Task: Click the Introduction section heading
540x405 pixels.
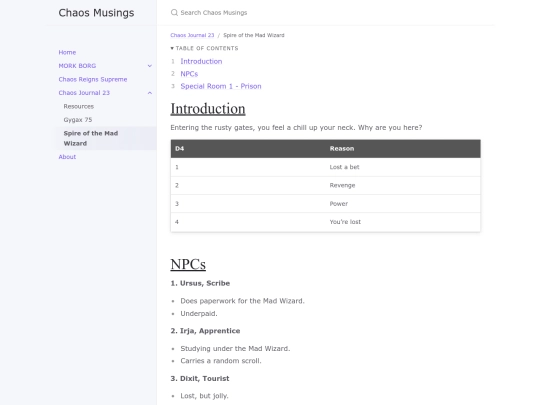Action: pos(208,109)
